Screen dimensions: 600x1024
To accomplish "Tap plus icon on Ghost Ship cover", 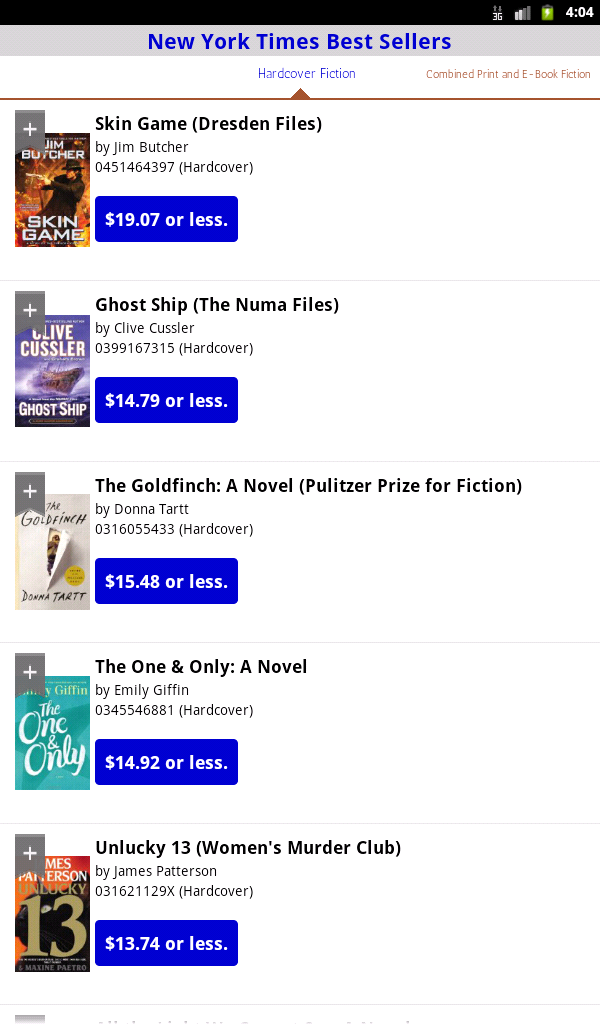I will [30, 310].
